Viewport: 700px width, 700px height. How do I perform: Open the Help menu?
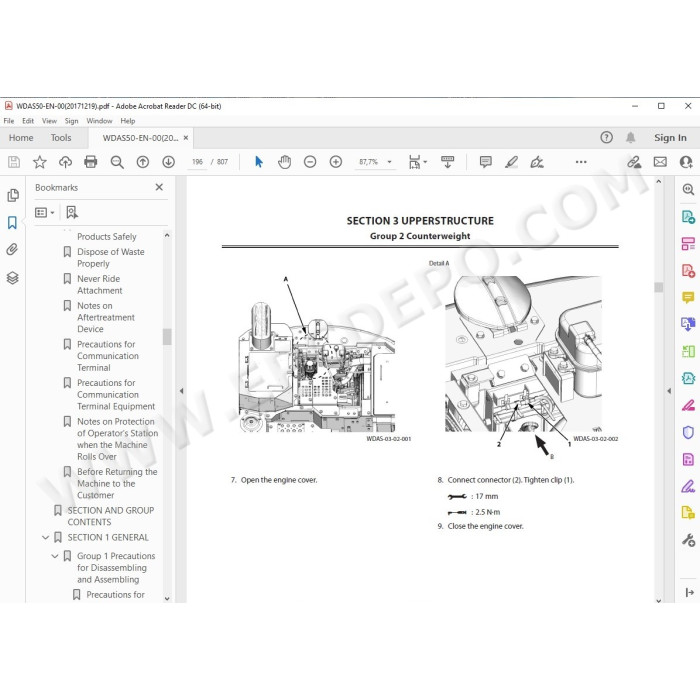point(128,121)
